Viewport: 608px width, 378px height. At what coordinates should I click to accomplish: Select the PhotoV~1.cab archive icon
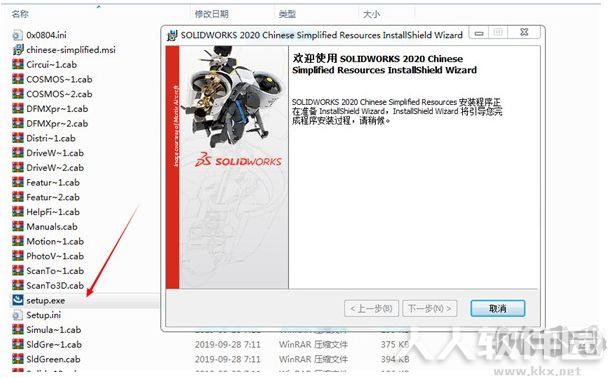pyautogui.click(x=17, y=256)
